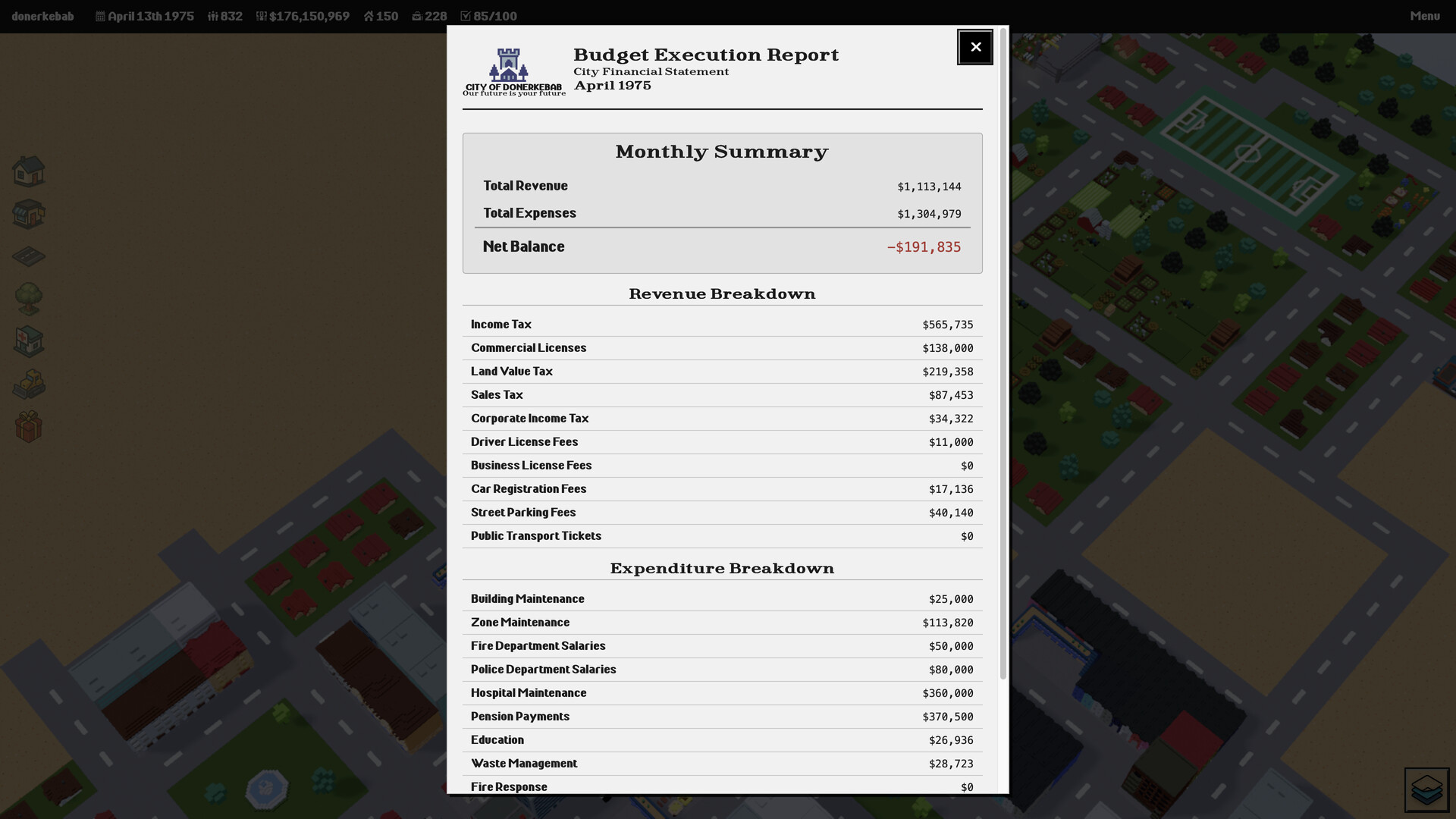Click the red Net Balance value
Image resolution: width=1456 pixels, height=819 pixels.
tap(924, 246)
